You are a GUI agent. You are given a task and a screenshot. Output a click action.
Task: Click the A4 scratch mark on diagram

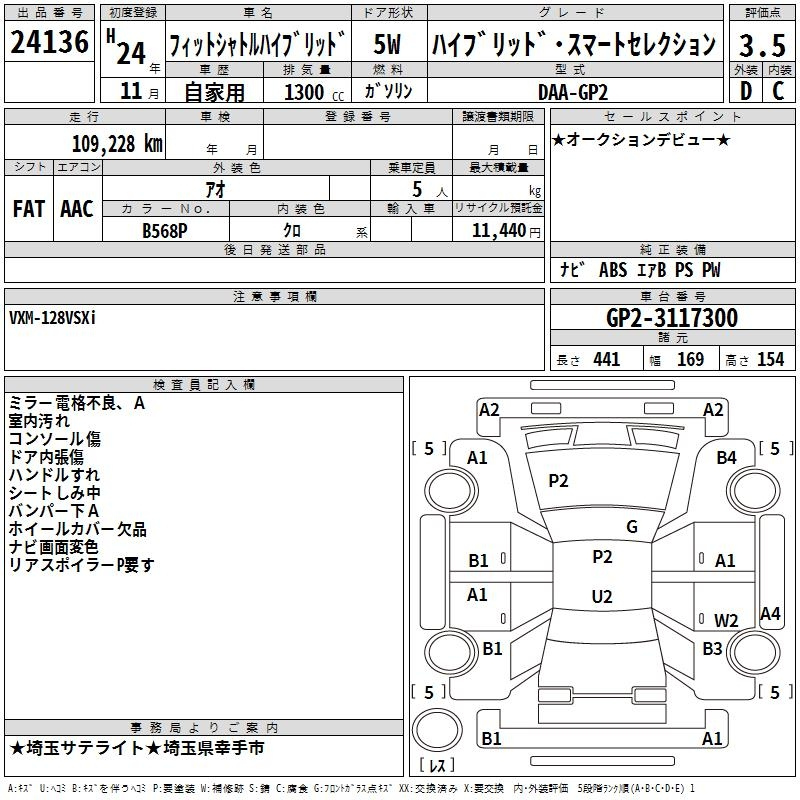(x=770, y=614)
